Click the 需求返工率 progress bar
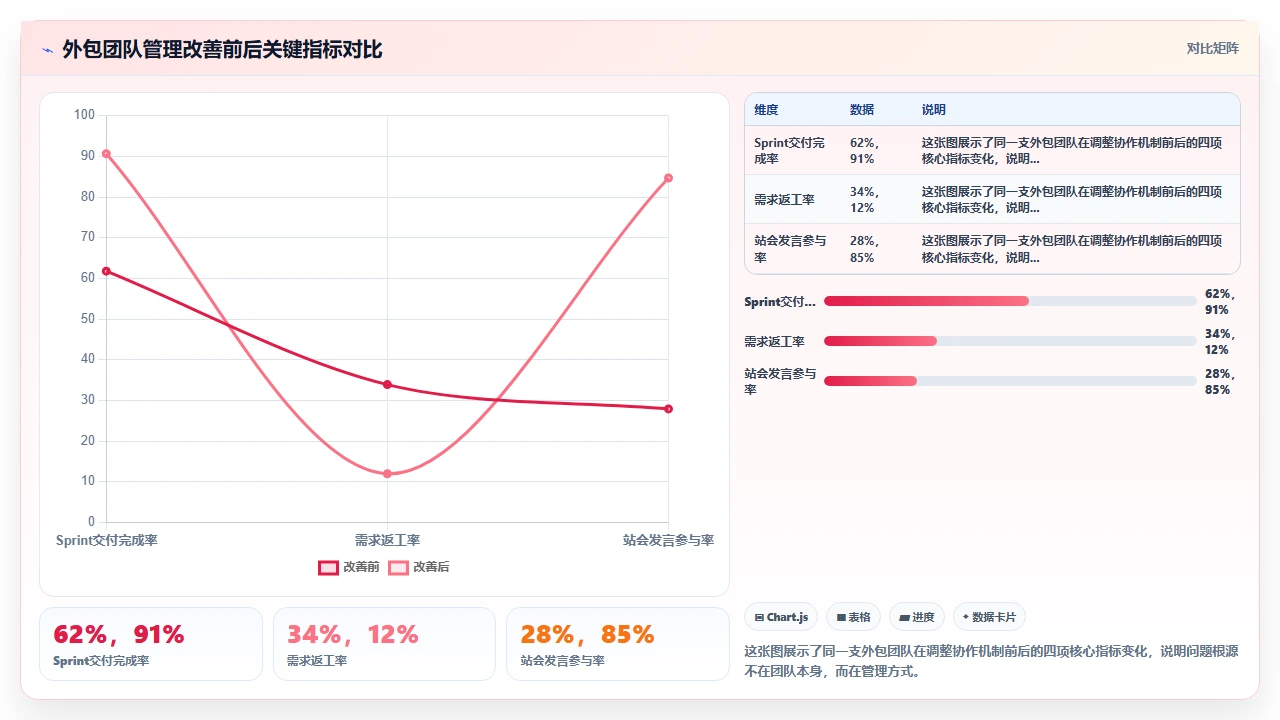Image resolution: width=1280 pixels, height=720 pixels. (1010, 341)
